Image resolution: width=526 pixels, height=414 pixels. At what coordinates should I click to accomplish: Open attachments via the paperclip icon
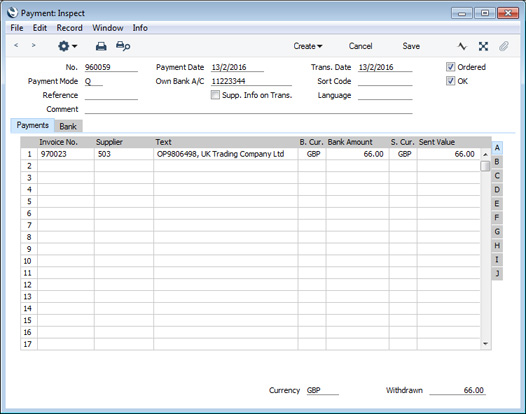tap(504, 46)
